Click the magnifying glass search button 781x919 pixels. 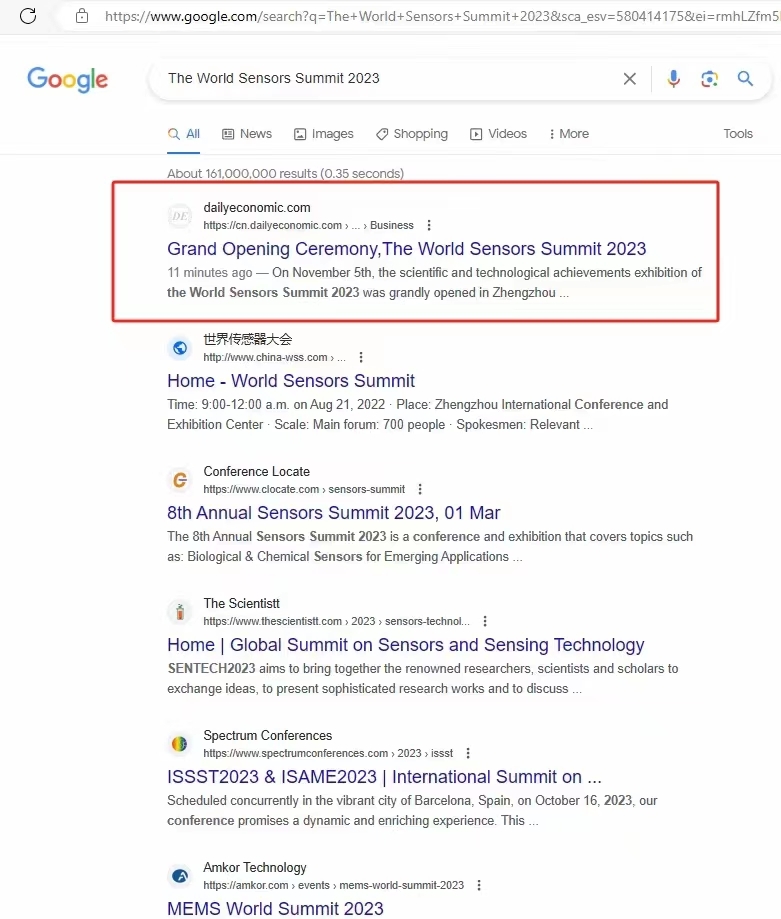click(745, 79)
